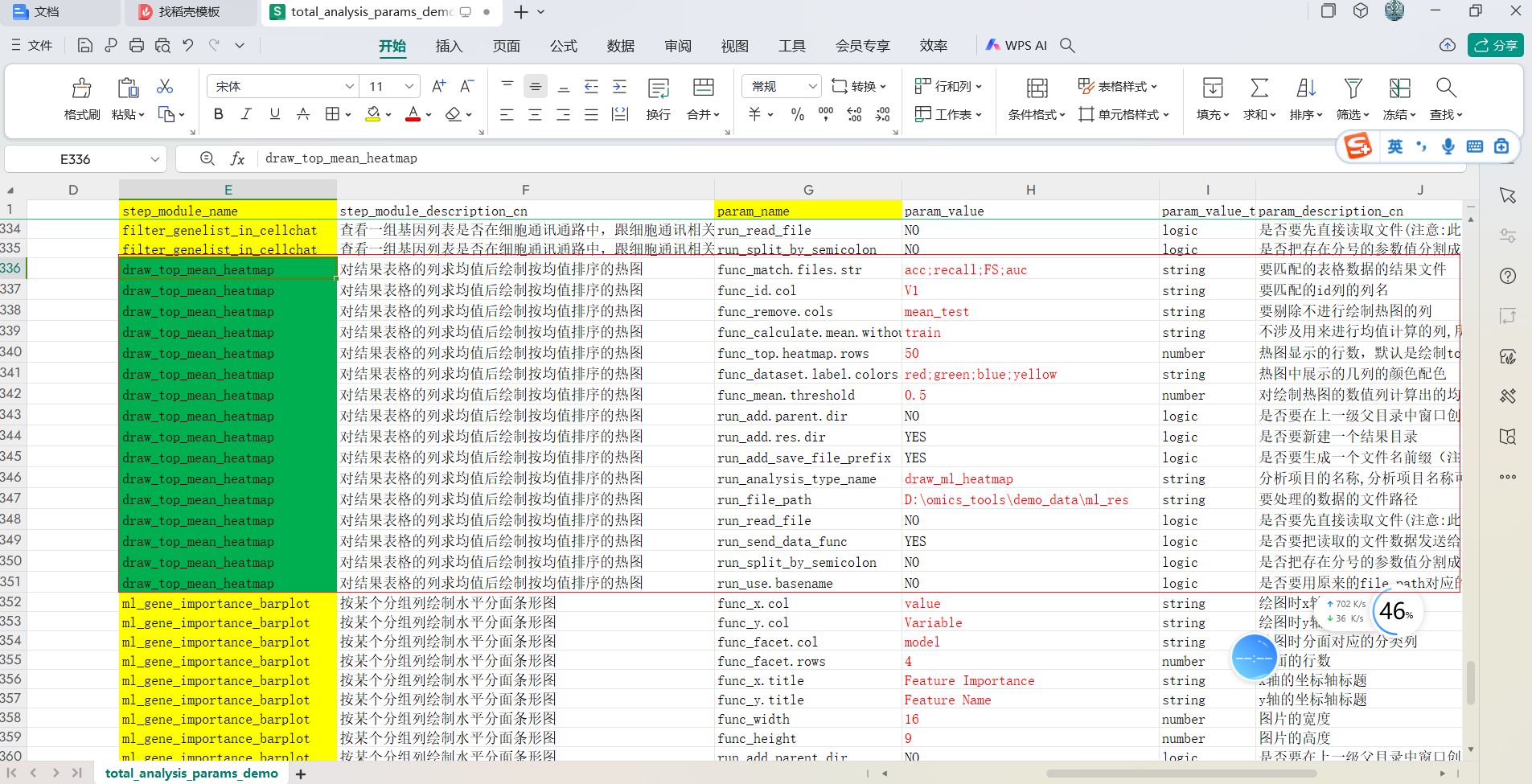Click the Undo arrow icon
Screen dimensions: 1532x784
pos(188,45)
